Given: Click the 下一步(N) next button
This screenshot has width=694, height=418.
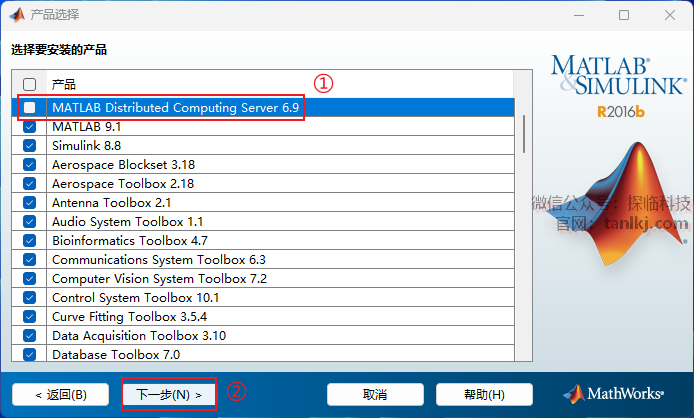Looking at the screenshot, I should [x=169, y=394].
